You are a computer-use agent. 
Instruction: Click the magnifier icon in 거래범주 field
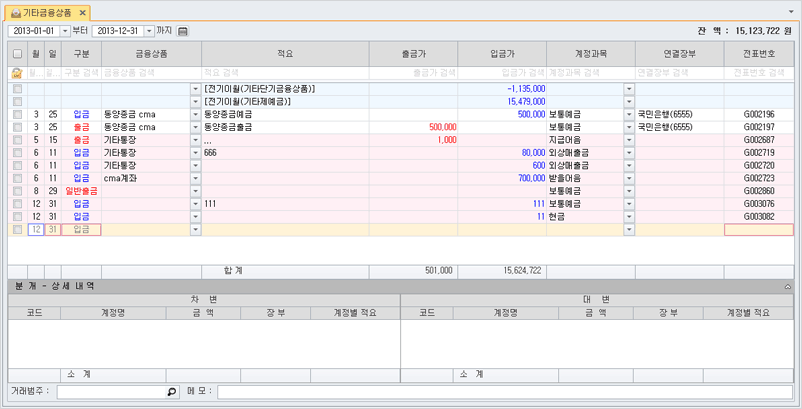tap(172, 392)
